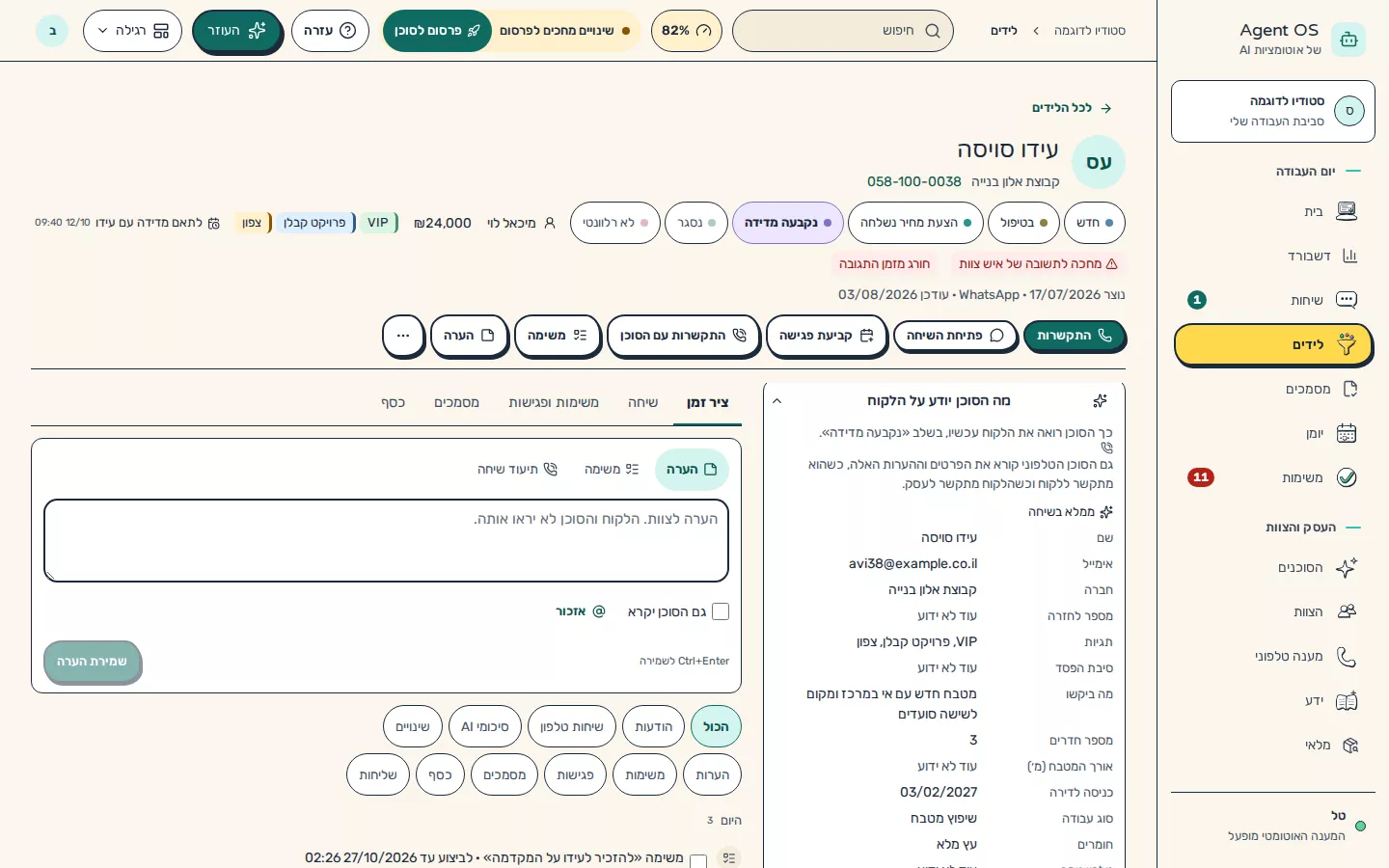
Task: Set lead status to נקבעה מדידה pill
Action: (x=787, y=223)
